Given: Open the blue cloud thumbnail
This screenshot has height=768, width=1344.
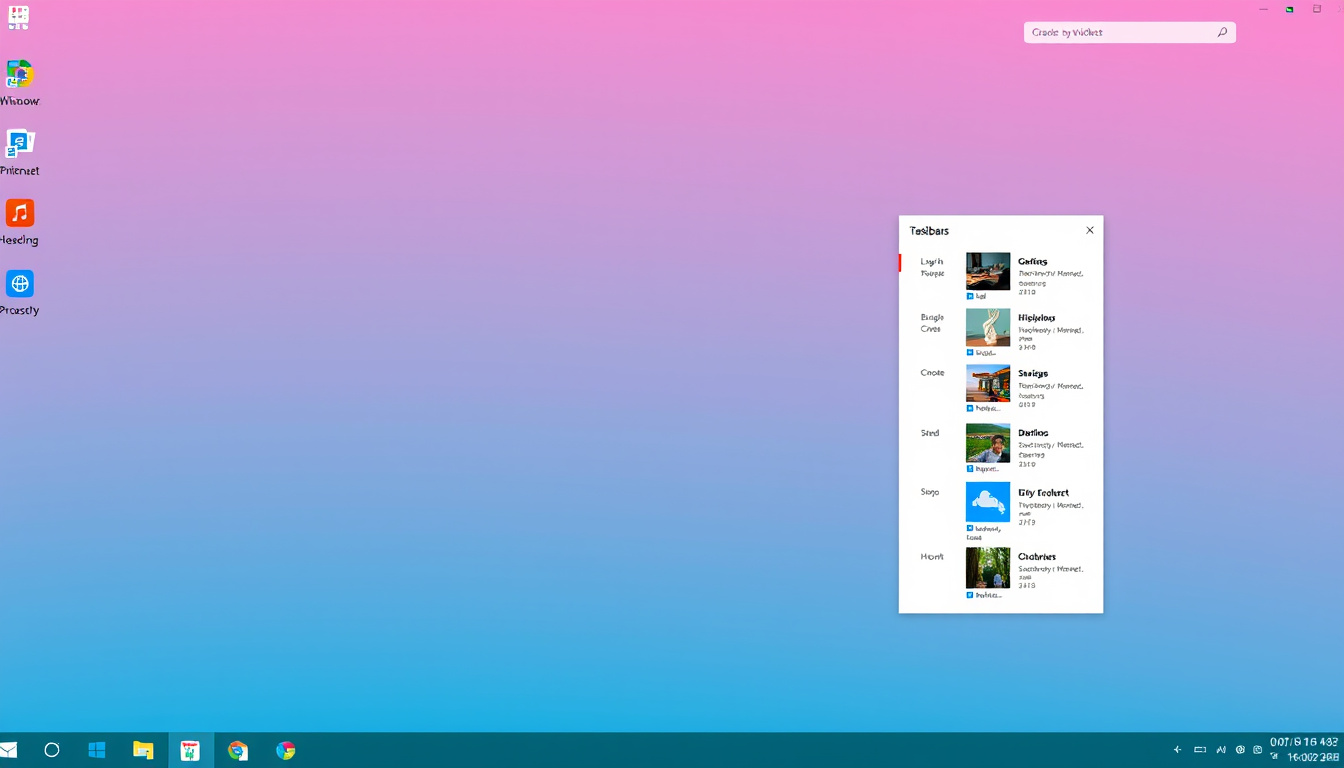Looking at the screenshot, I should click(x=988, y=502).
